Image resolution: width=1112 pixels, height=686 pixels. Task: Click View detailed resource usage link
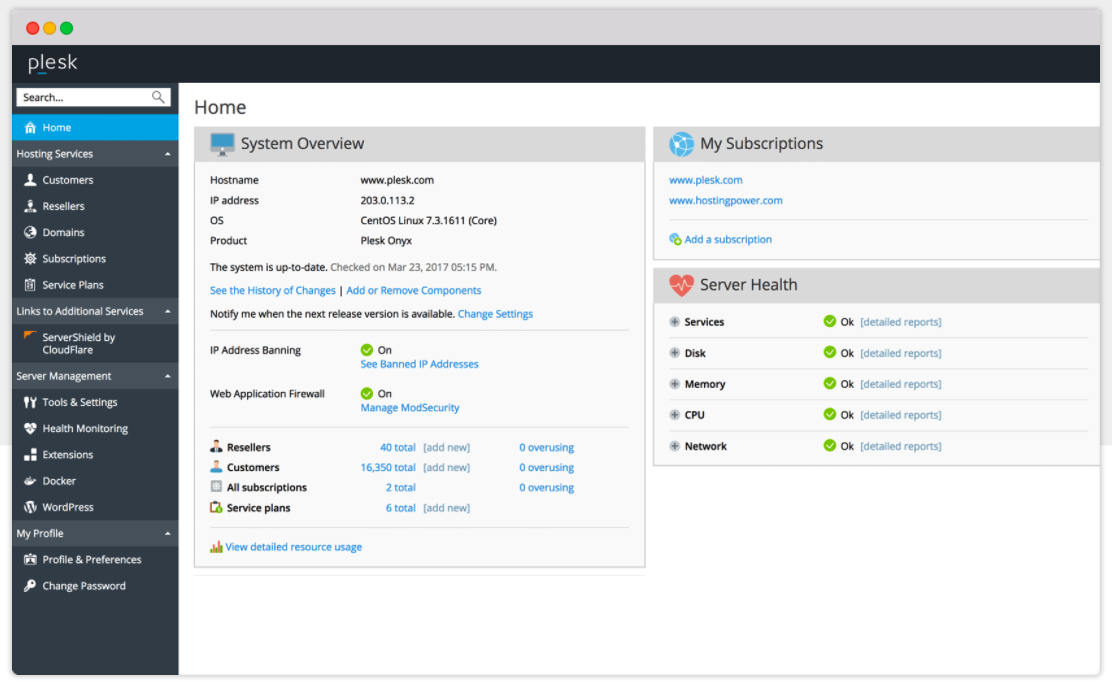click(294, 547)
